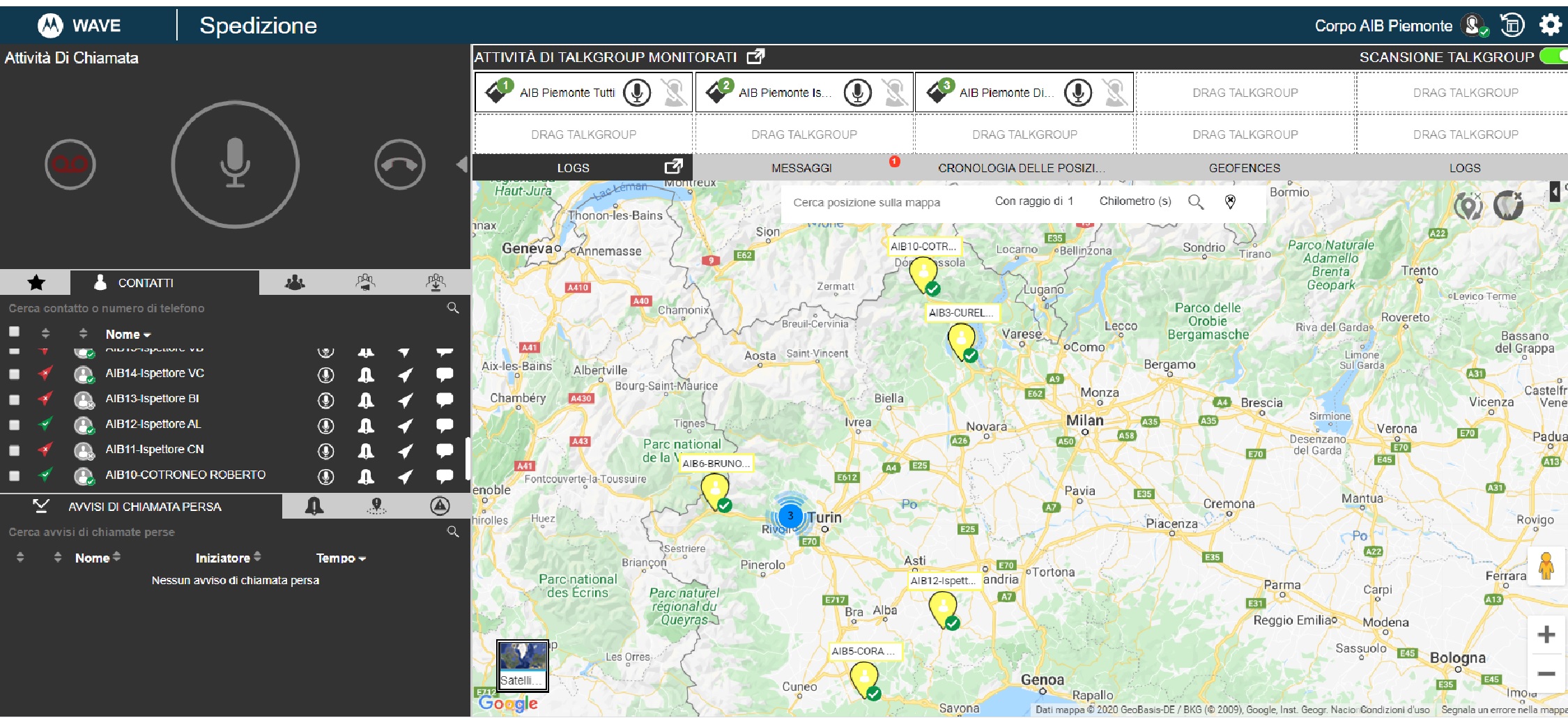This screenshot has height=718, width=1568.
Task: Click the red voicemail icon
Action: click(70, 165)
